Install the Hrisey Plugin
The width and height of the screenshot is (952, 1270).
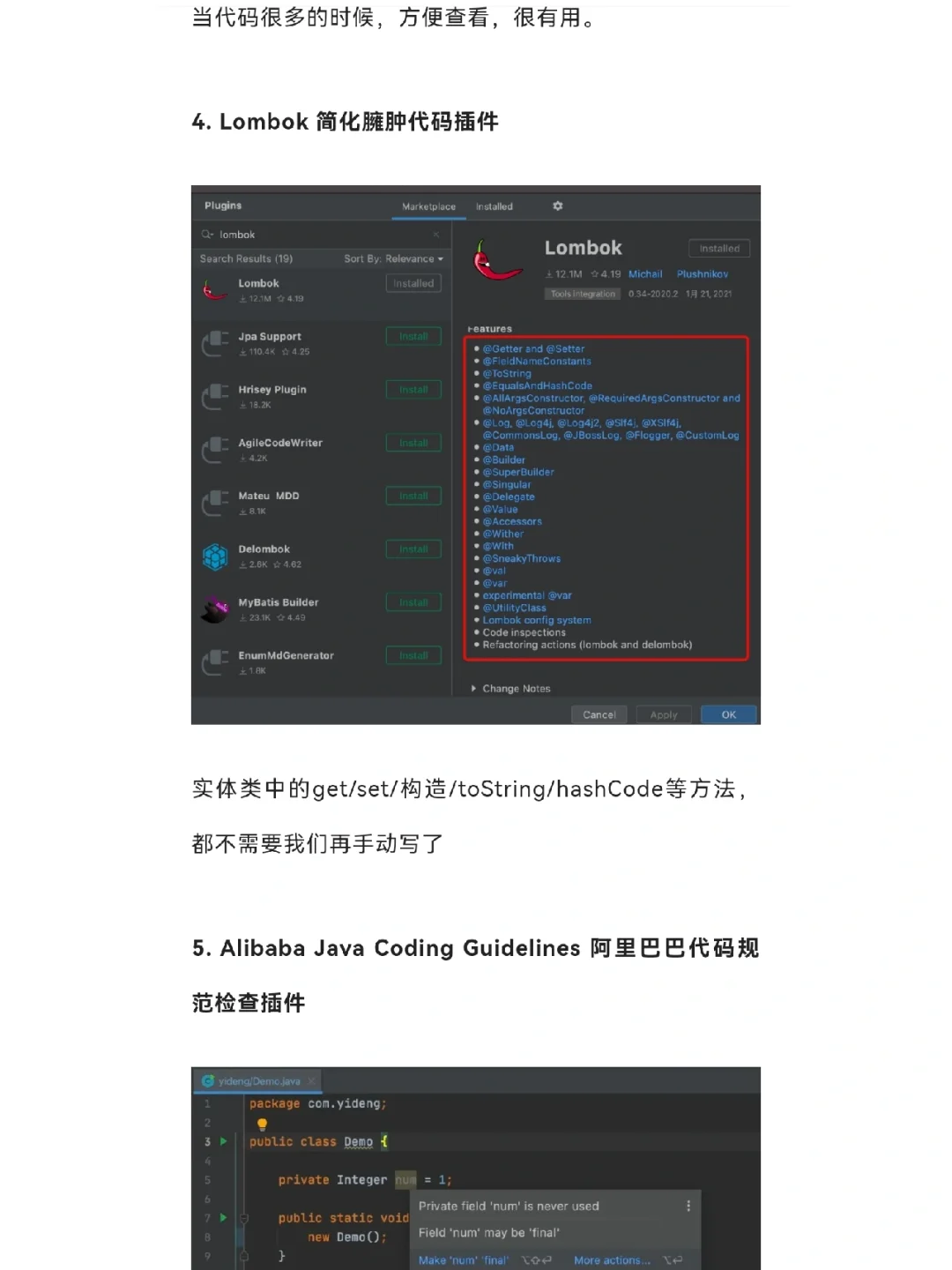[413, 389]
